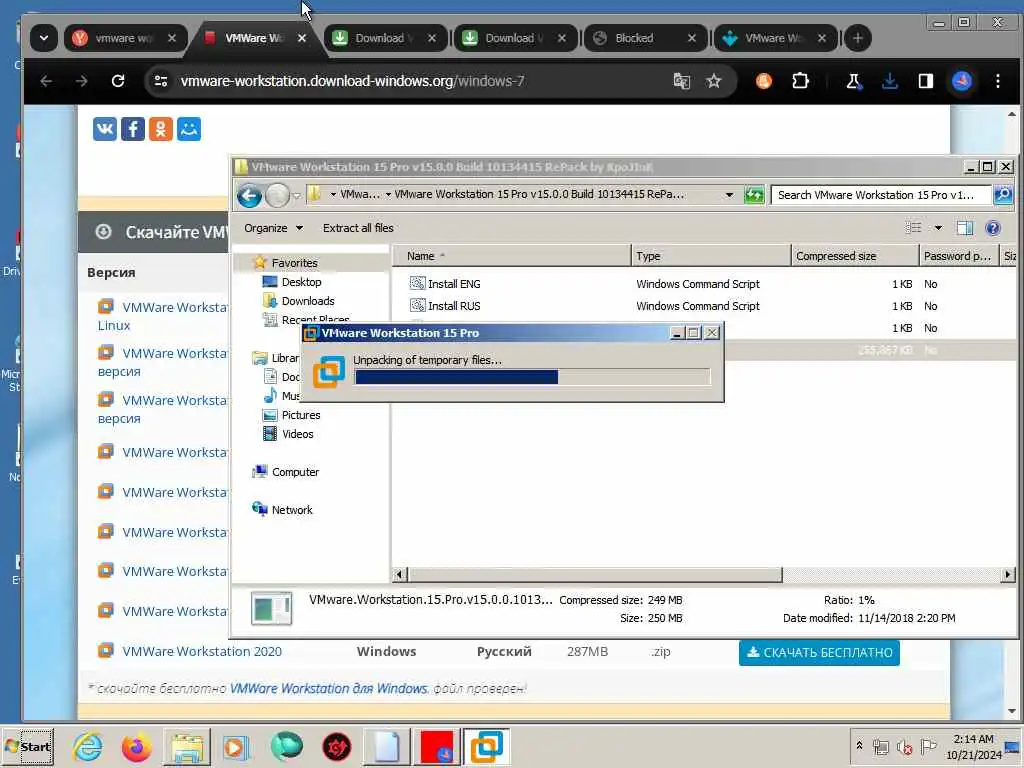
Task: Open Chrome three-dot menu
Action: [x=997, y=81]
